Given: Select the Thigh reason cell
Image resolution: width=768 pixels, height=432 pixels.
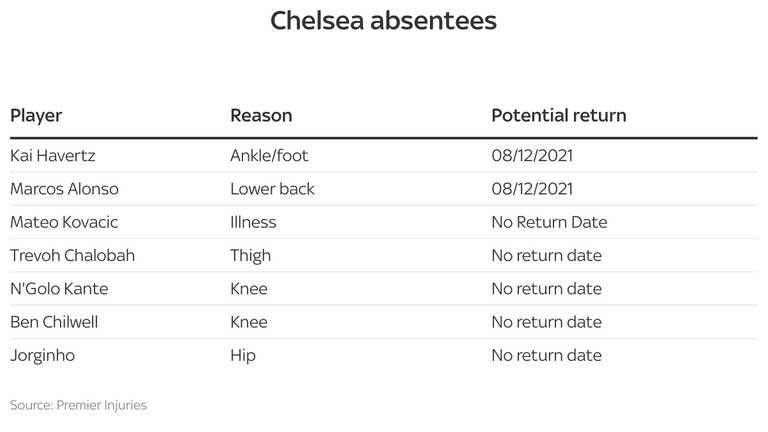Looking at the screenshot, I should click(x=250, y=256).
